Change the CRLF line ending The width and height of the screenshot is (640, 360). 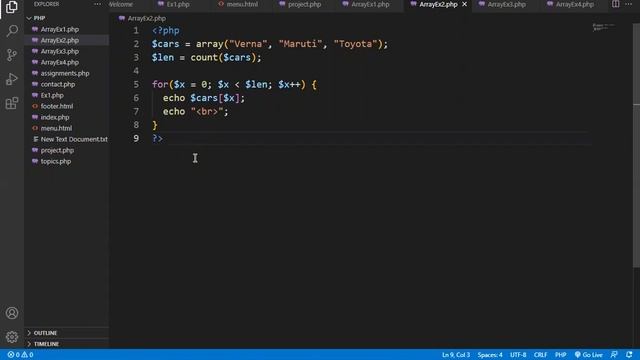[540, 355]
